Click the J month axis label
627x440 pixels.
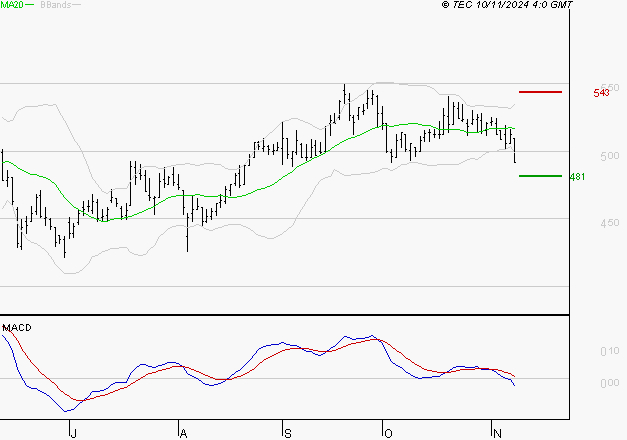pyautogui.click(x=73, y=433)
